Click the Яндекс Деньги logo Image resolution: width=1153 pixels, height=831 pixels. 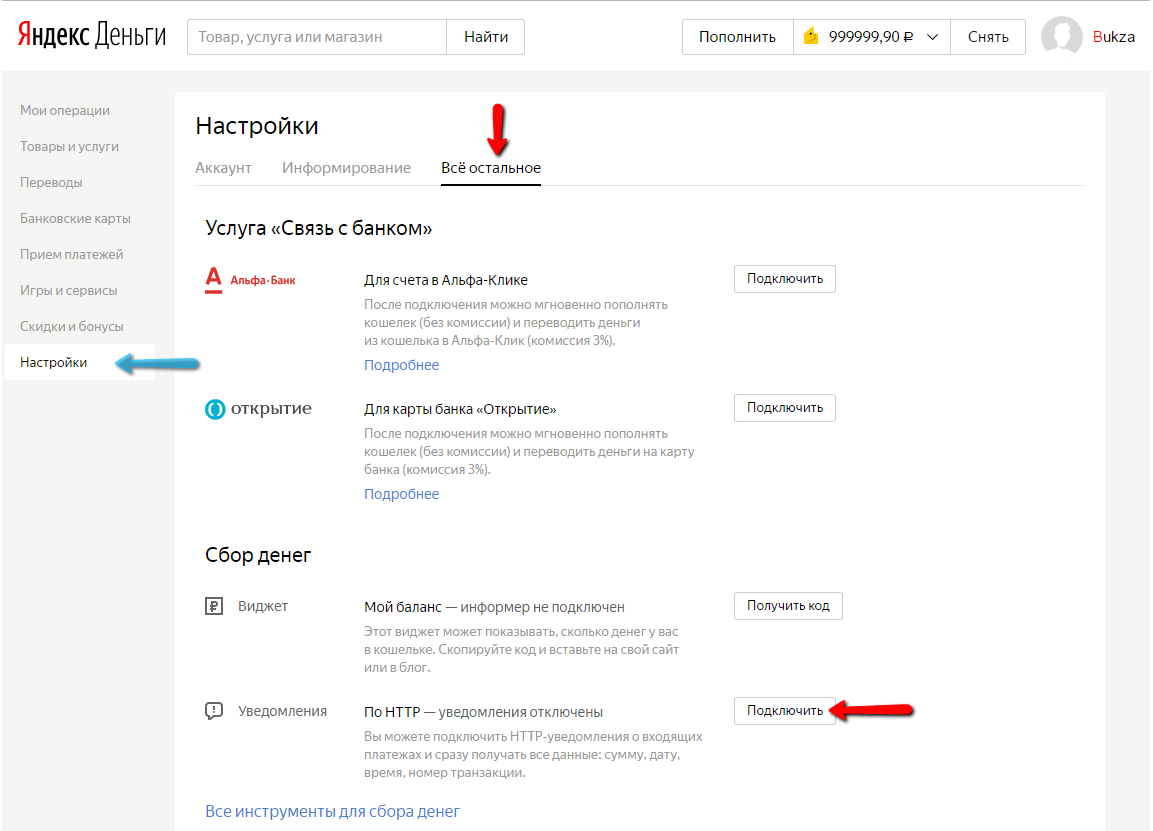(92, 36)
